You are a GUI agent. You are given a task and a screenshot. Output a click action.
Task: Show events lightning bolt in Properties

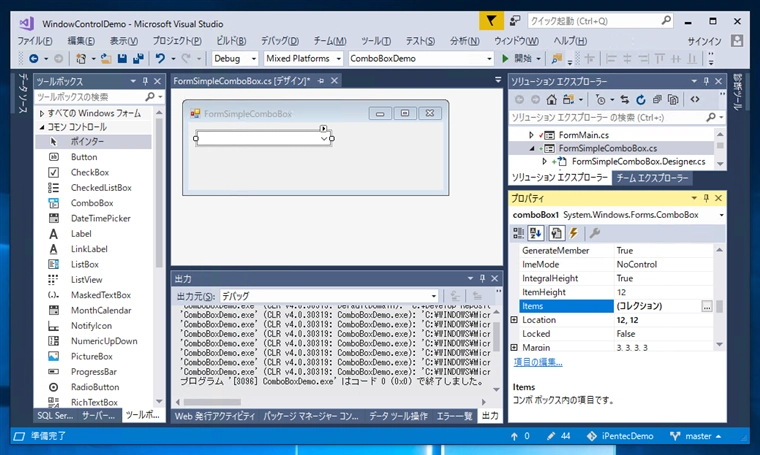pyautogui.click(x=574, y=234)
